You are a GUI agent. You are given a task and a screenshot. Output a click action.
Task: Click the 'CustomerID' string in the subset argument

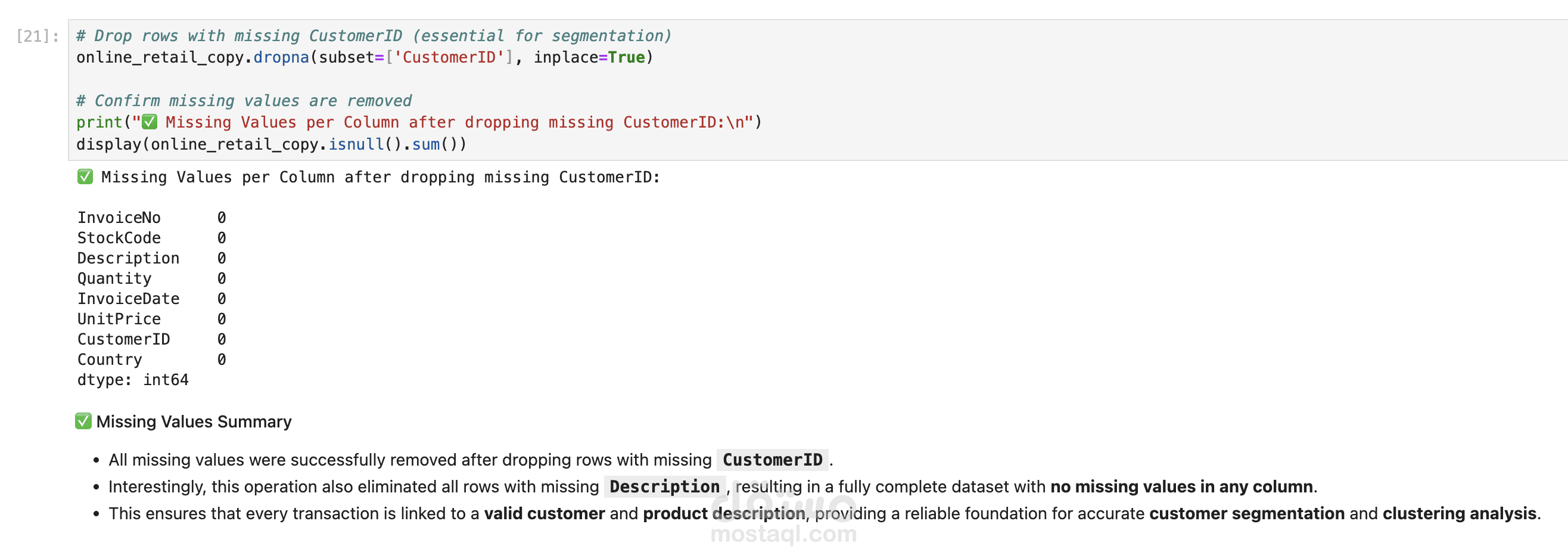click(x=449, y=58)
